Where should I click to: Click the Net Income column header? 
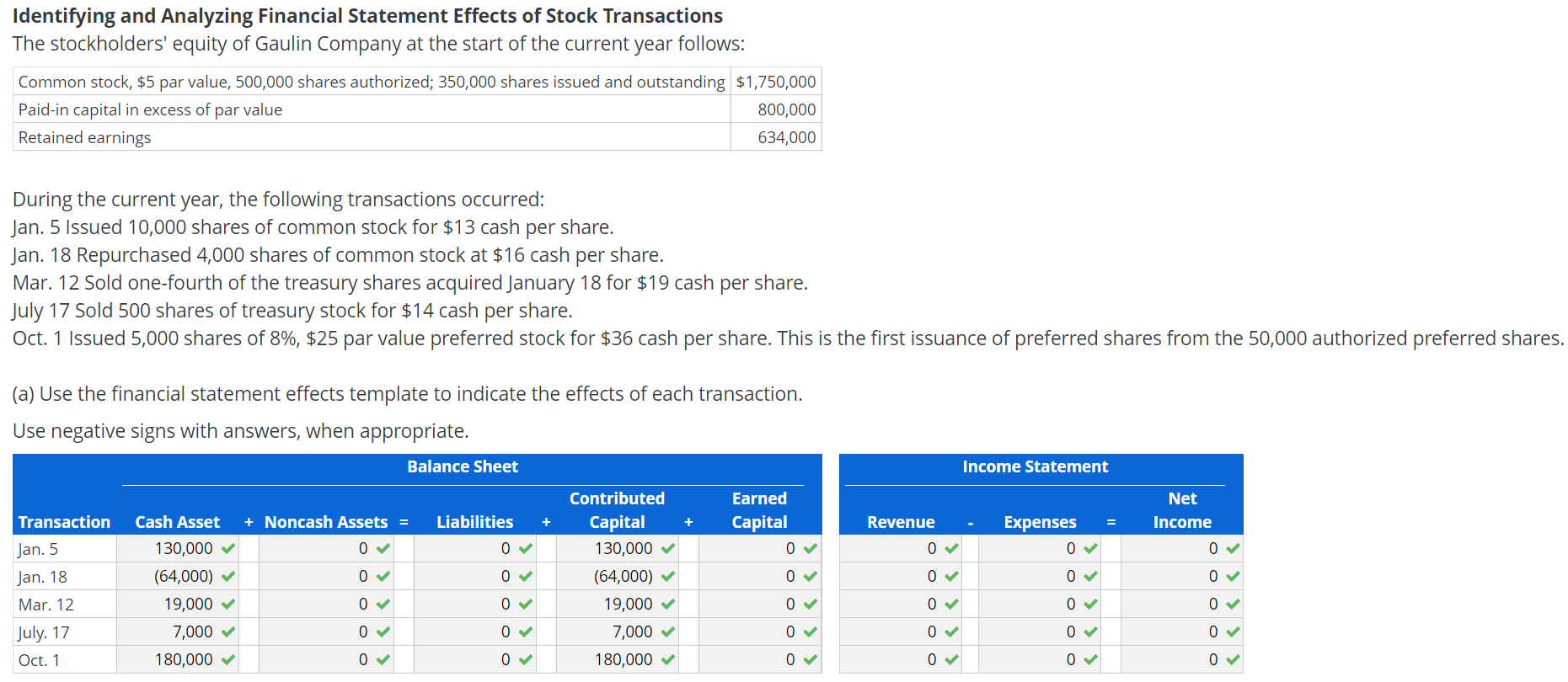point(1182,510)
